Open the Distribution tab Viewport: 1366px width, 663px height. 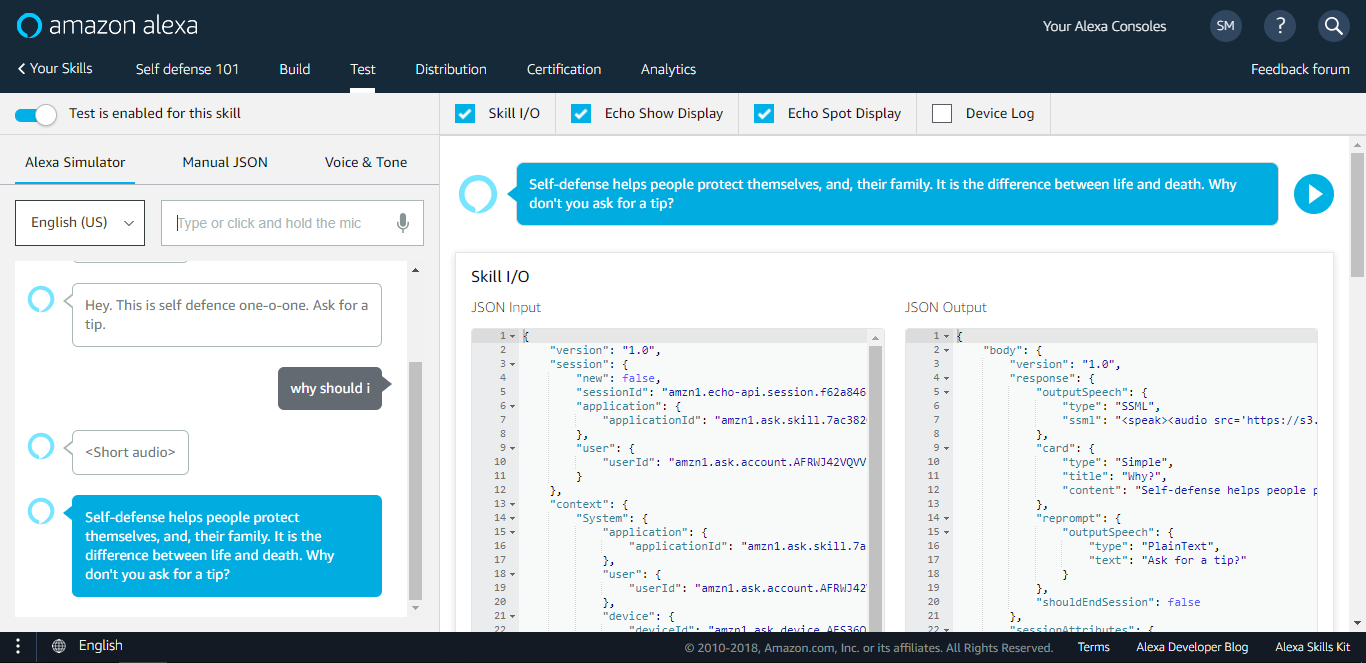(451, 69)
